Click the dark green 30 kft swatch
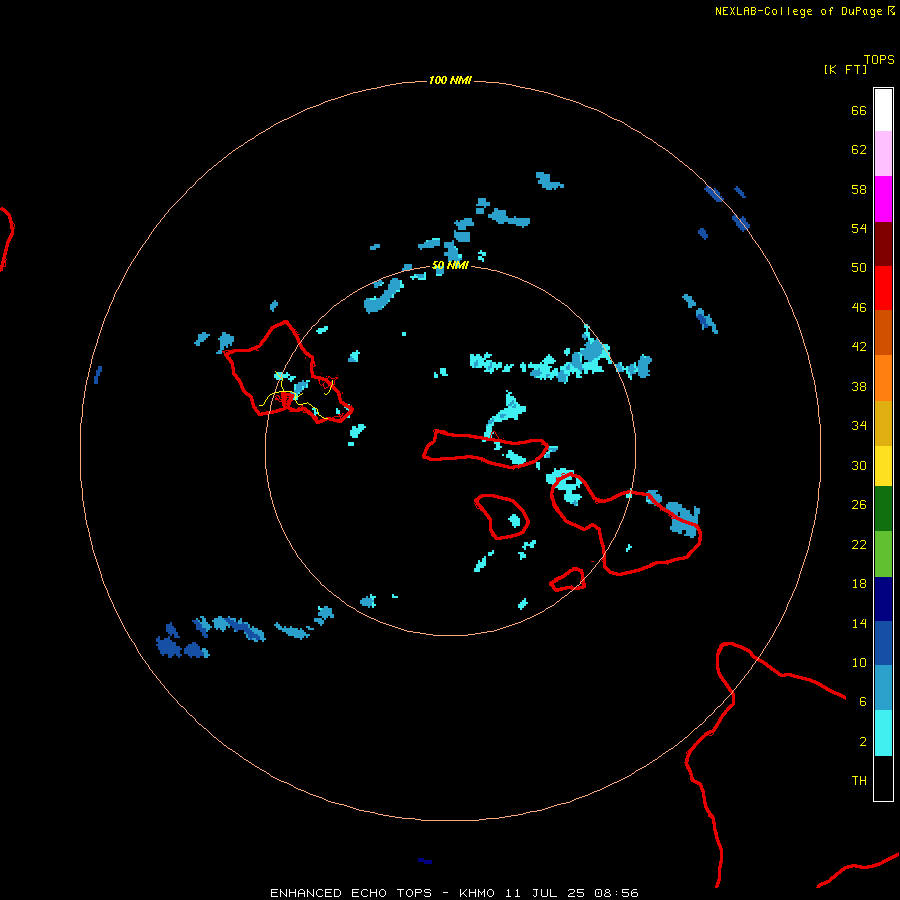The height and width of the screenshot is (900, 900). (883, 509)
